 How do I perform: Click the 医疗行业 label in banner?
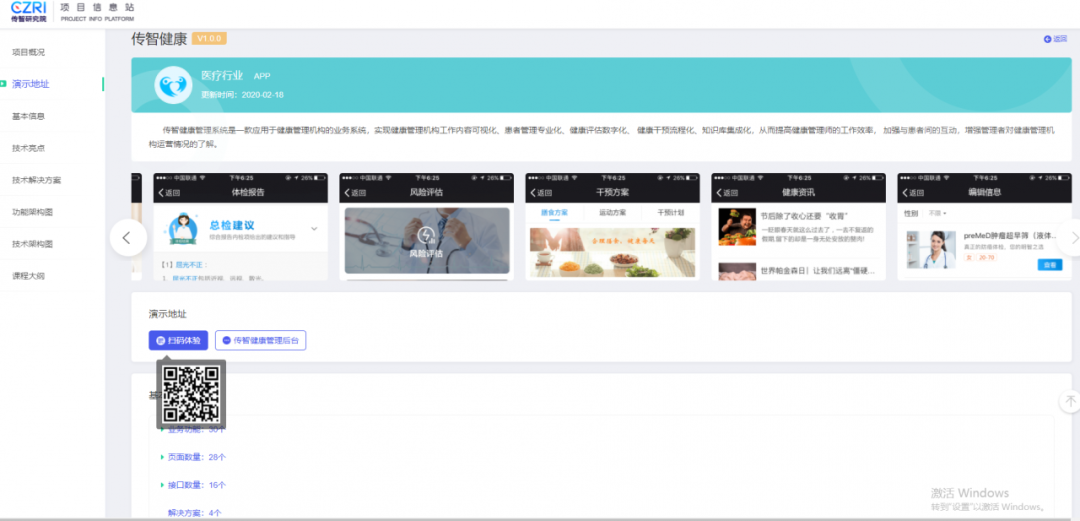click(222, 76)
